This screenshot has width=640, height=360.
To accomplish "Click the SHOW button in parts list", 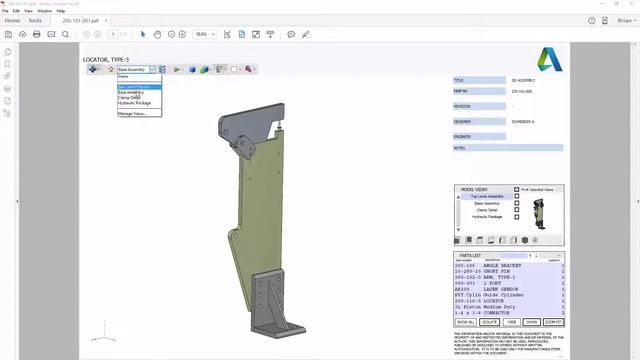I will (531, 322).
